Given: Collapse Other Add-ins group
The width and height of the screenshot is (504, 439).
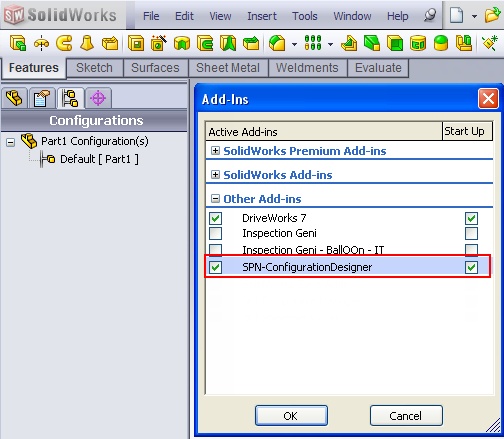Looking at the screenshot, I should click(x=215, y=199).
